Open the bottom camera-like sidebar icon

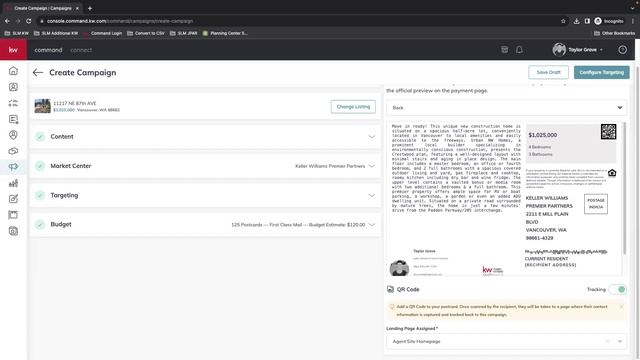click(13, 231)
